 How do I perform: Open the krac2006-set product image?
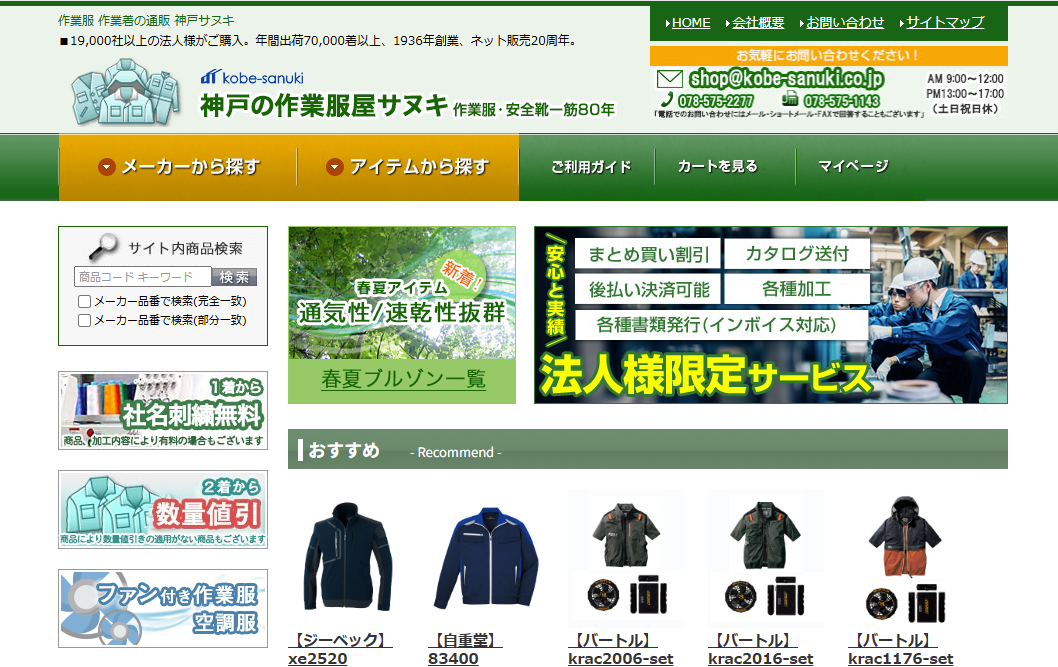(626, 557)
